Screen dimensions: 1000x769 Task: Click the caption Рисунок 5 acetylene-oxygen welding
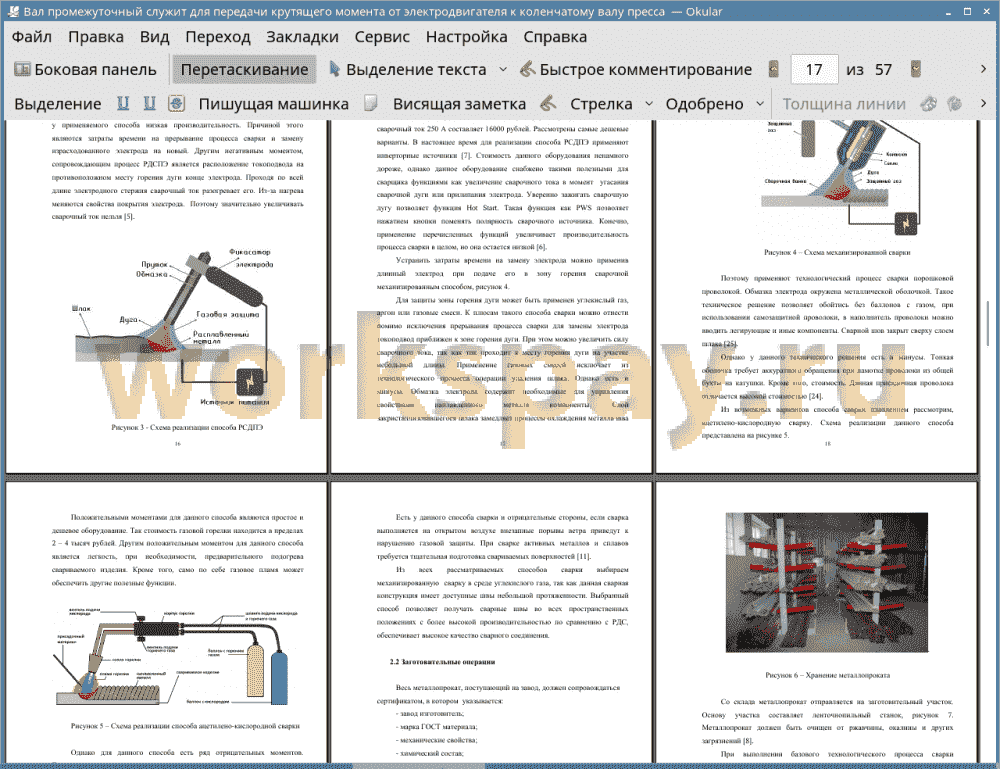185,726
